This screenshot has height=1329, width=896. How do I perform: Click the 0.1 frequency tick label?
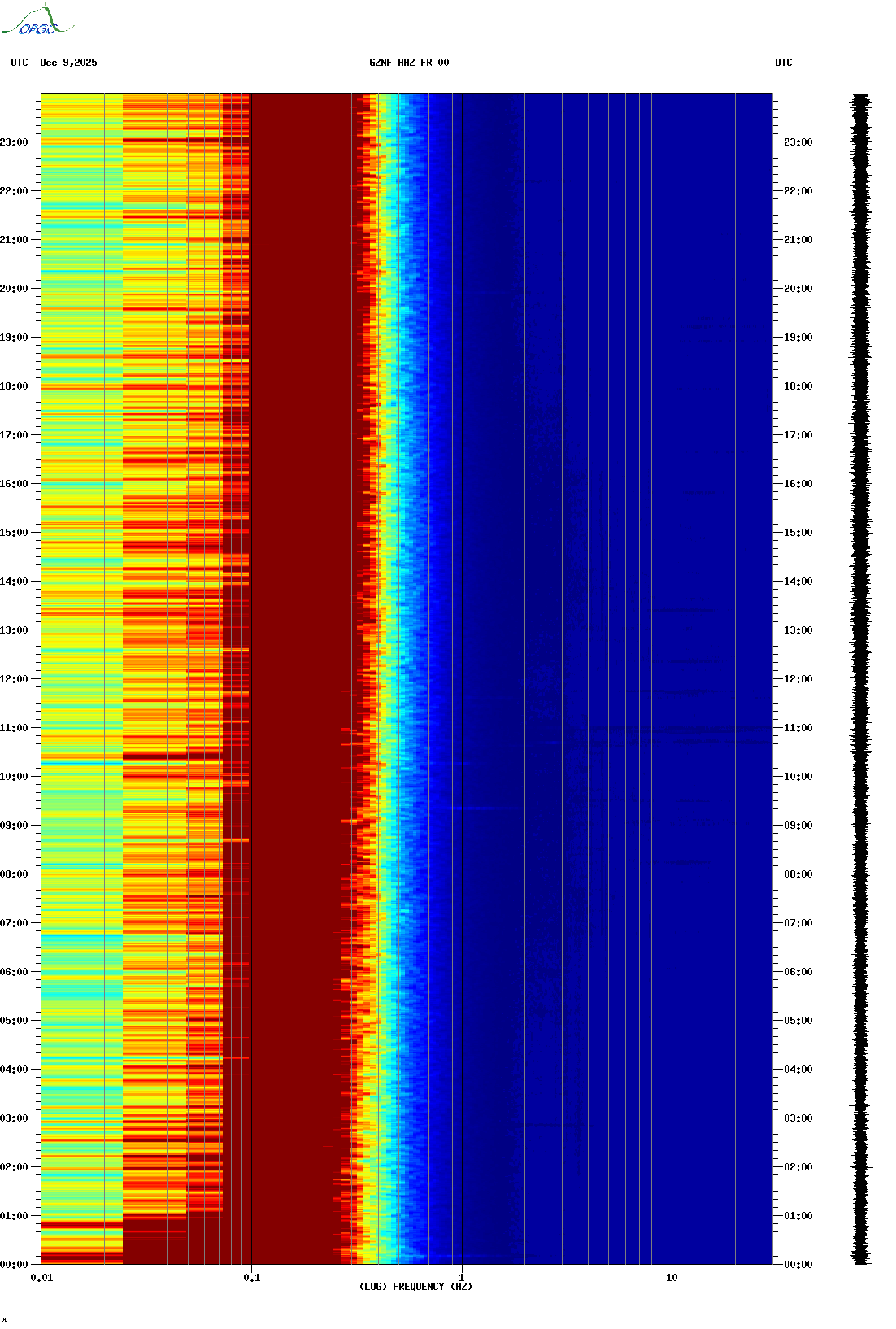251,1277
